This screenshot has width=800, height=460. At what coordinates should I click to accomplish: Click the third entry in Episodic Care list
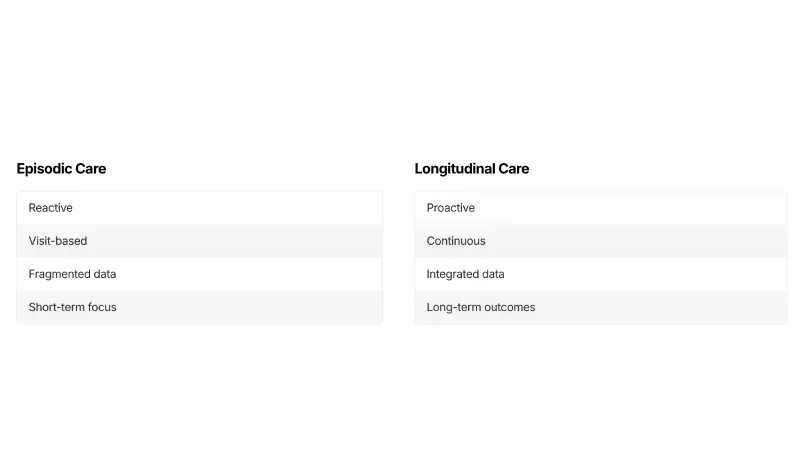click(x=199, y=274)
